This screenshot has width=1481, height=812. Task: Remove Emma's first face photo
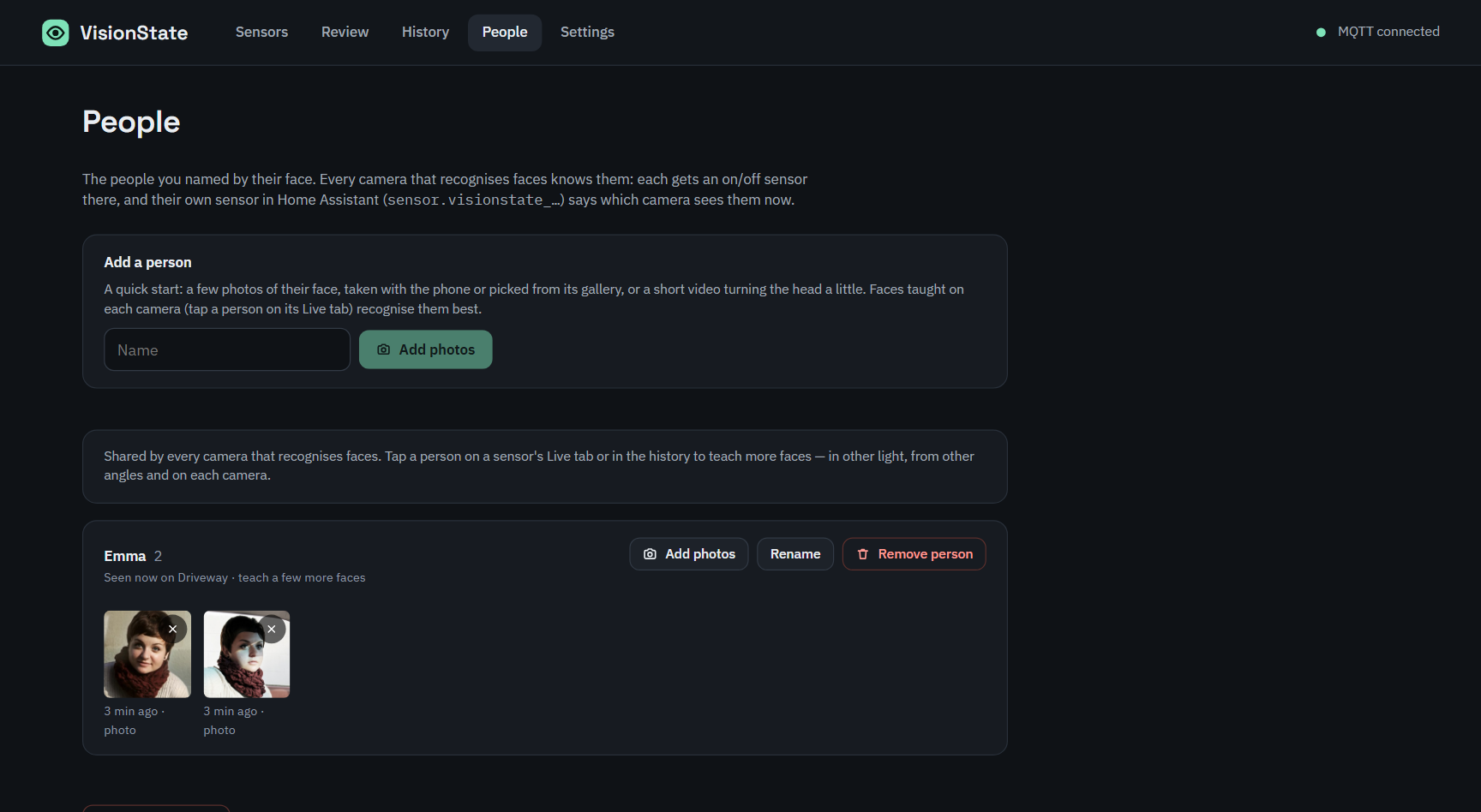173,630
